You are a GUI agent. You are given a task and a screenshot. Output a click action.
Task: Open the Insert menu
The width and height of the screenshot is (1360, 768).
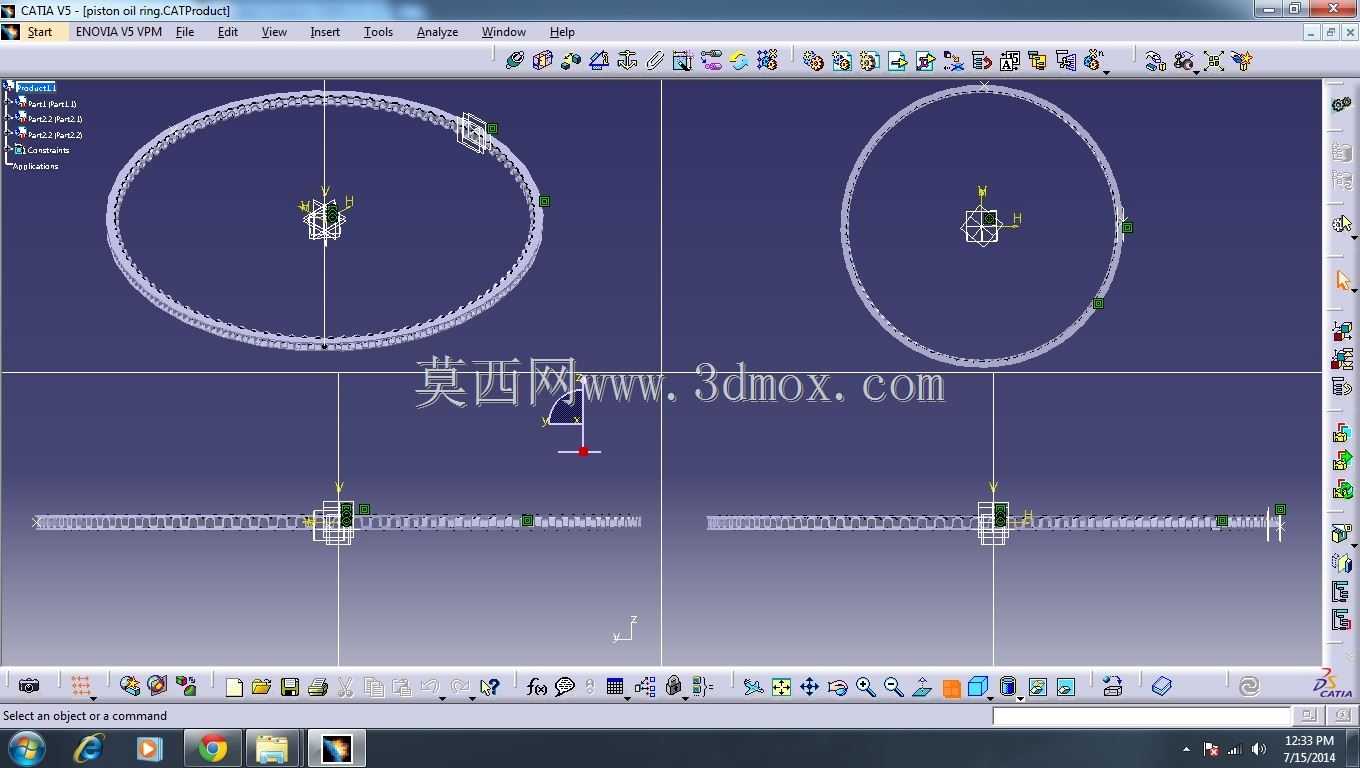click(x=325, y=32)
